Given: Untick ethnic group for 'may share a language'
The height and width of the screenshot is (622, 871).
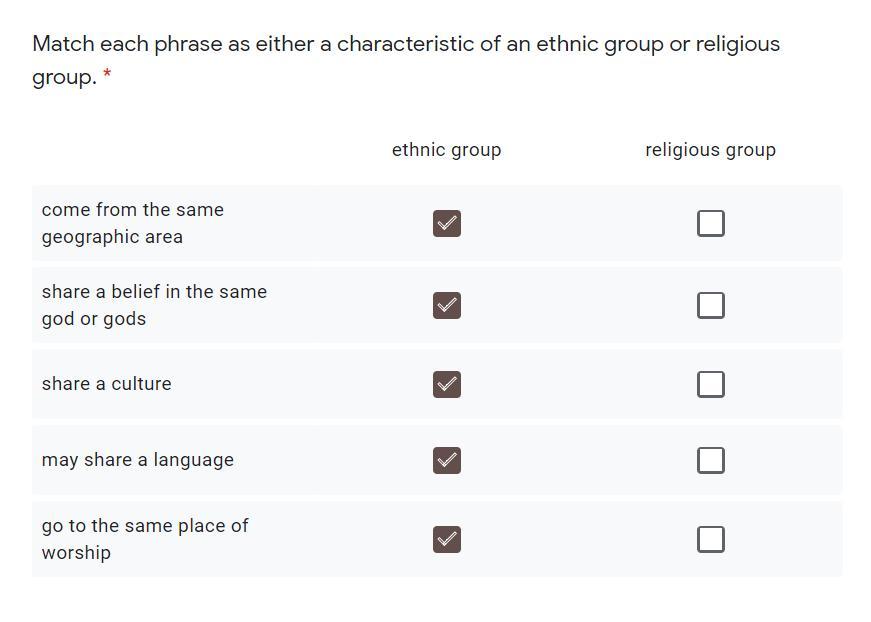Looking at the screenshot, I should pyautogui.click(x=447, y=460).
